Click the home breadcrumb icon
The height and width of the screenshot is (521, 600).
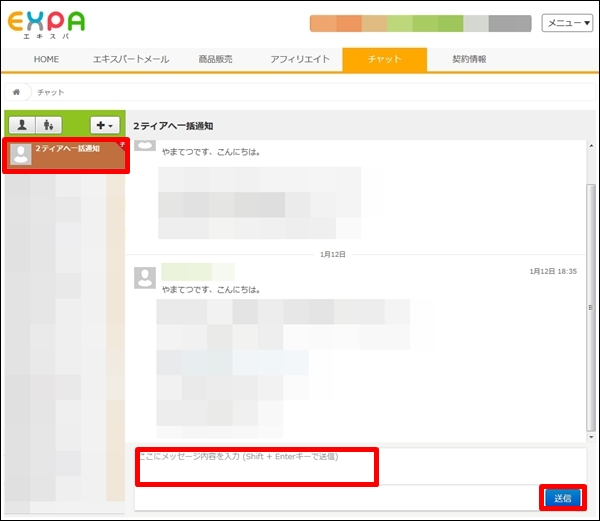pyautogui.click(x=16, y=92)
